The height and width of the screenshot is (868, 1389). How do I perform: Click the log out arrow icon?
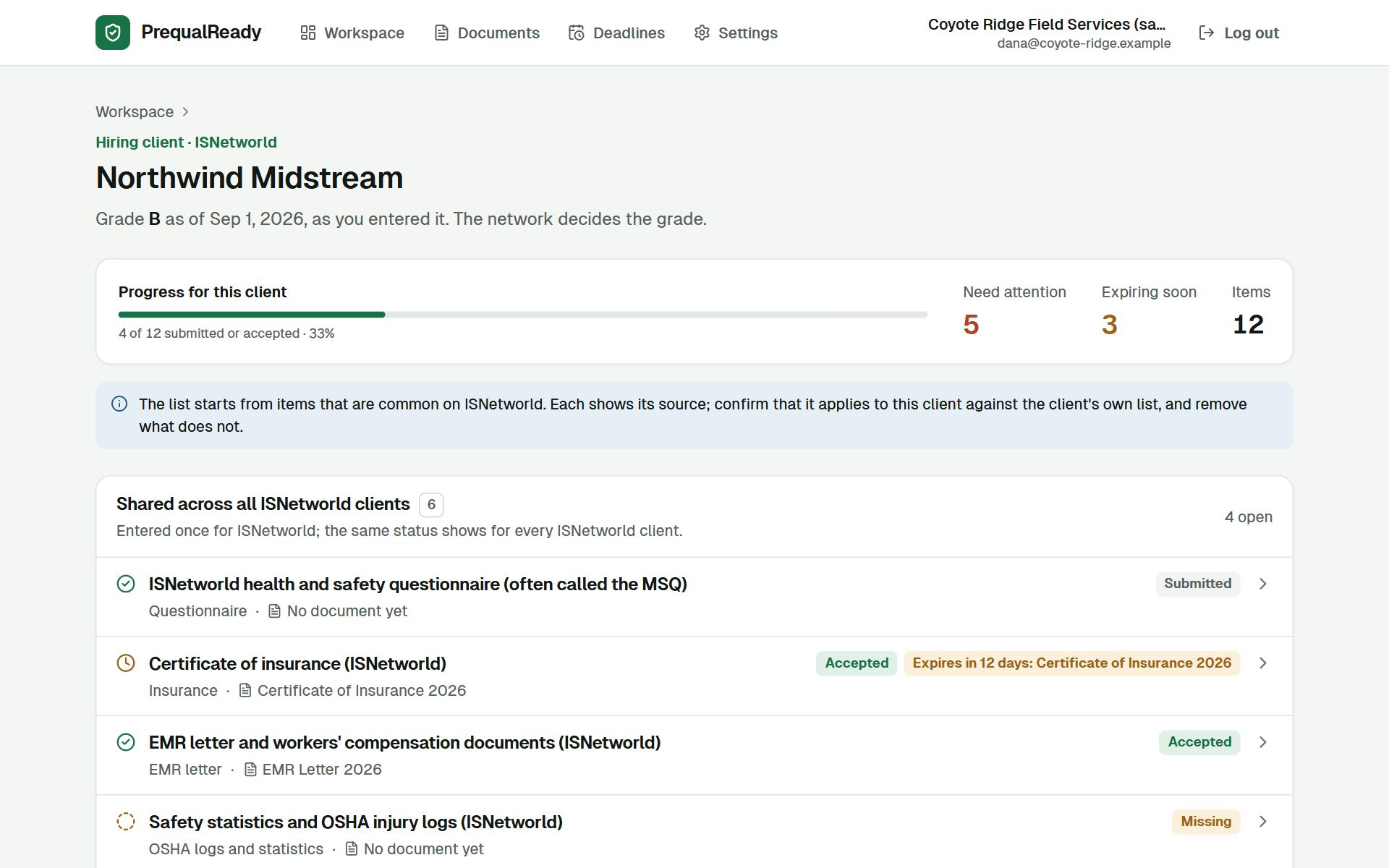coord(1206,33)
